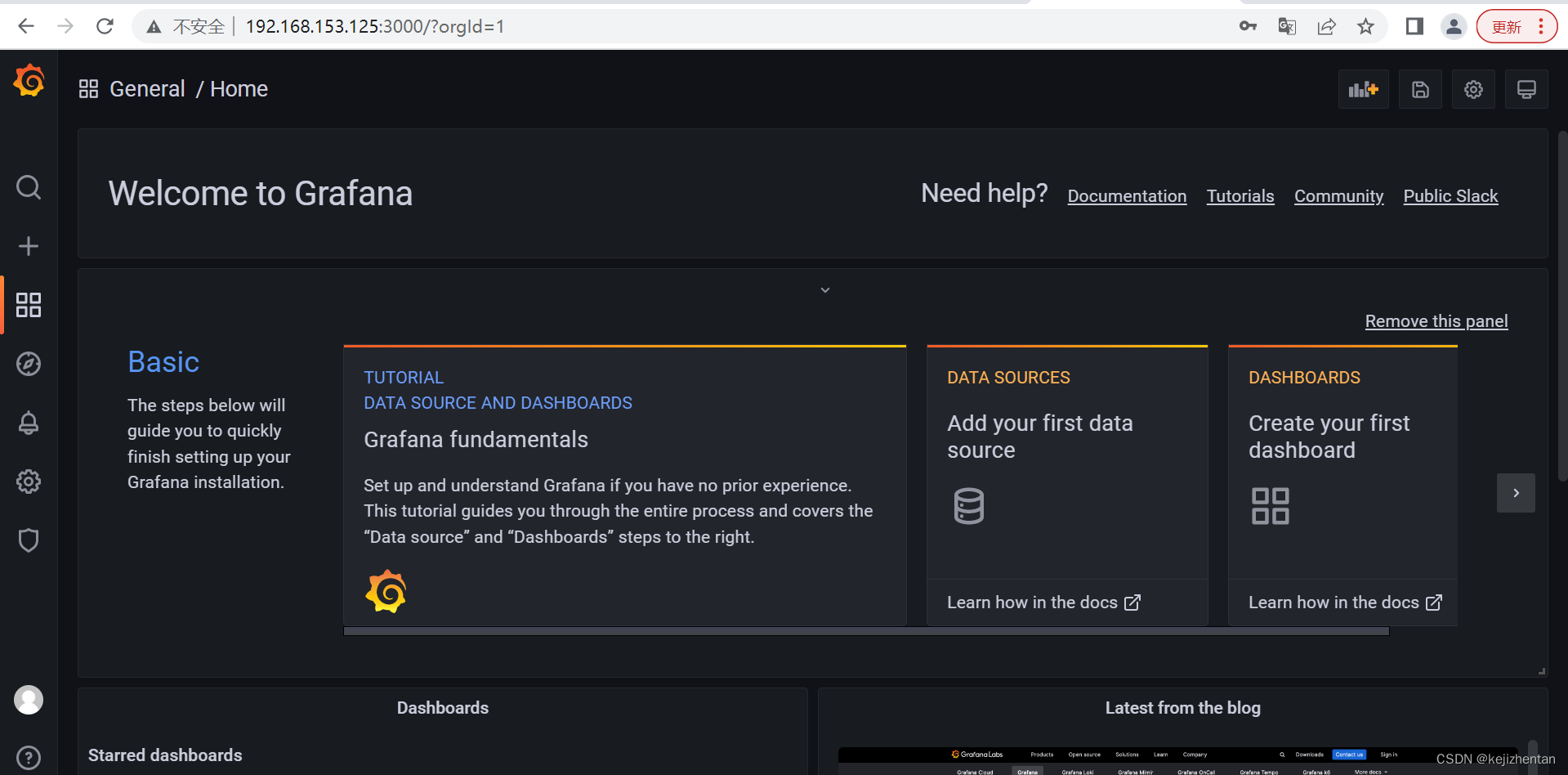The width and height of the screenshot is (1568, 775).
Task: Click Learn how in docs under Data Sources
Action: (1043, 603)
